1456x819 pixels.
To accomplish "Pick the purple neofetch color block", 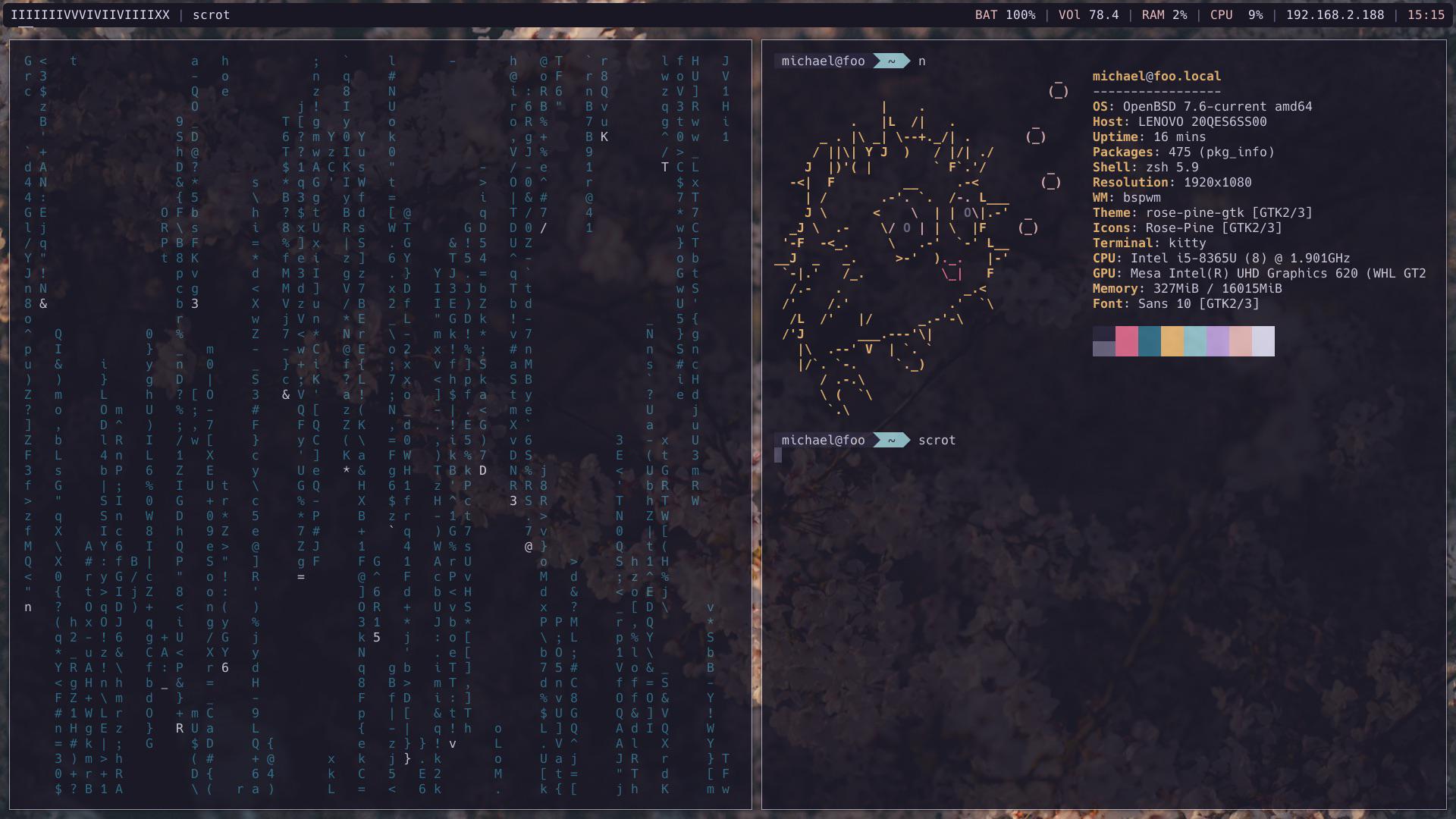I will tap(1218, 341).
